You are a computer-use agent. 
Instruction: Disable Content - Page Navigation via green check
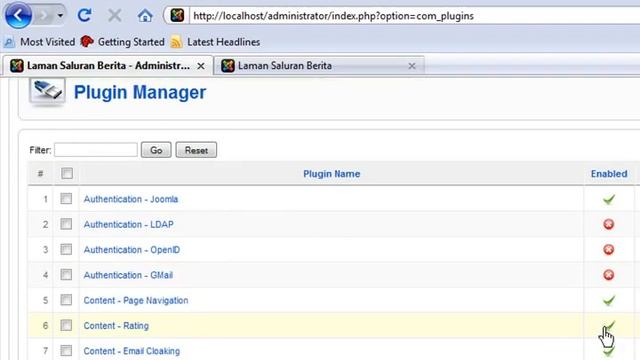(609, 300)
